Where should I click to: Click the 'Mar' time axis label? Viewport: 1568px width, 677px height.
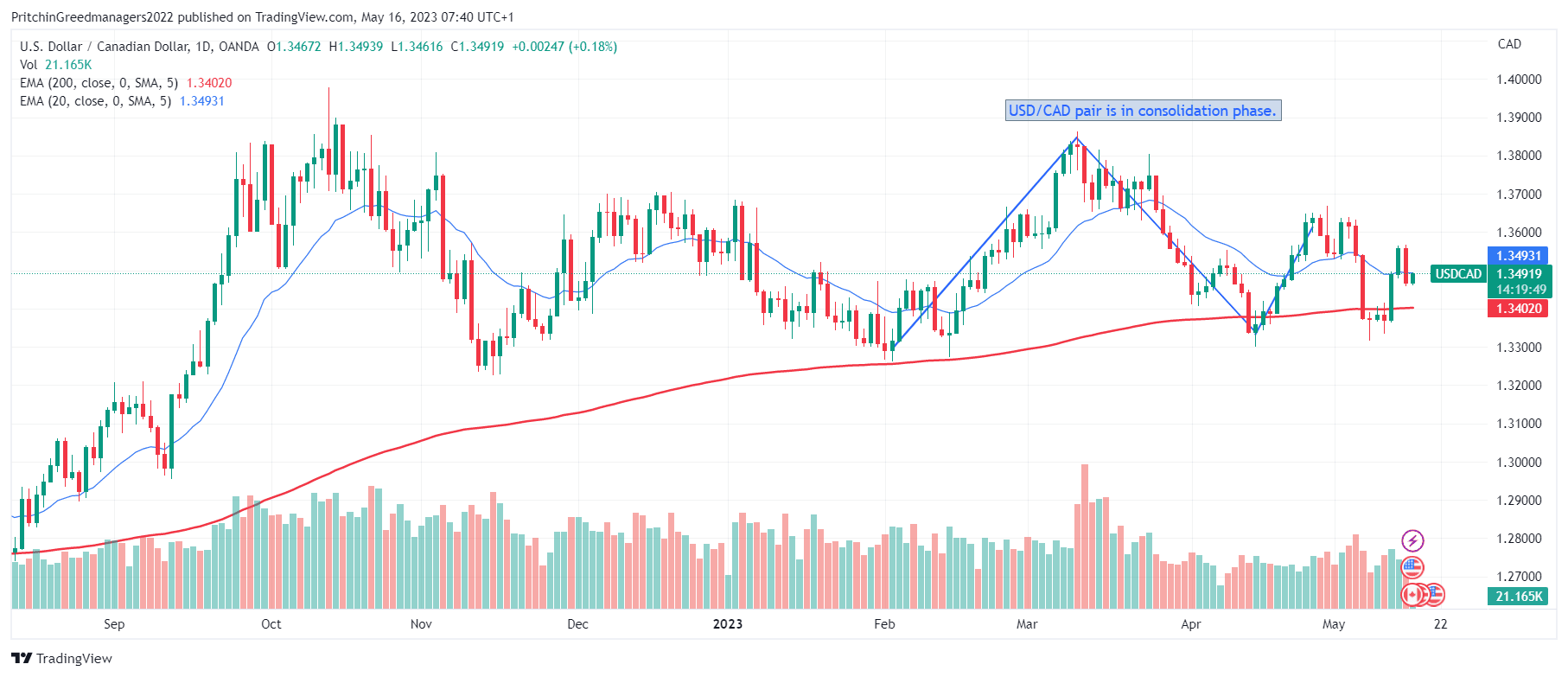(1027, 624)
